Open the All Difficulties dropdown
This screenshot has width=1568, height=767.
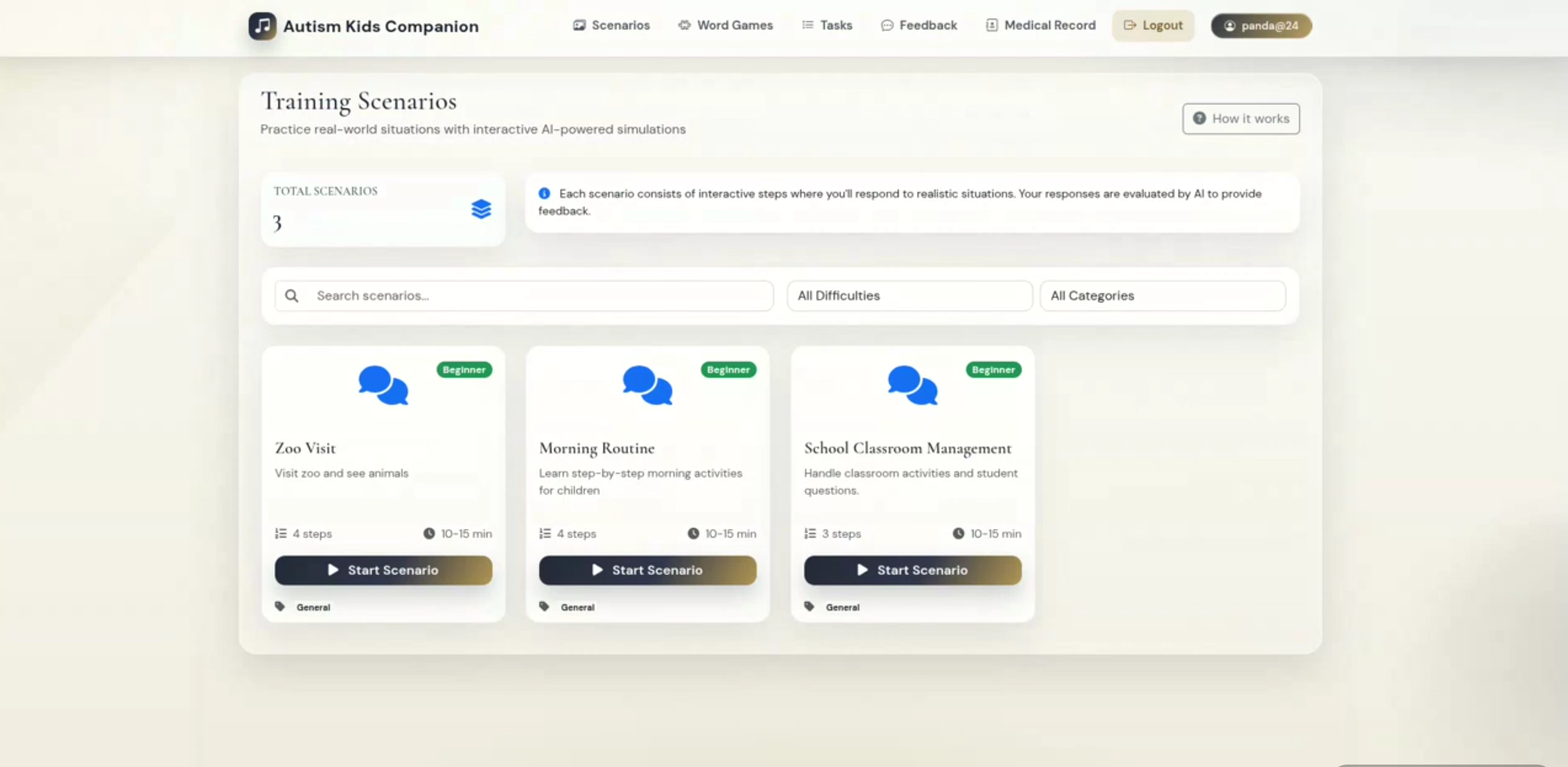coord(909,296)
